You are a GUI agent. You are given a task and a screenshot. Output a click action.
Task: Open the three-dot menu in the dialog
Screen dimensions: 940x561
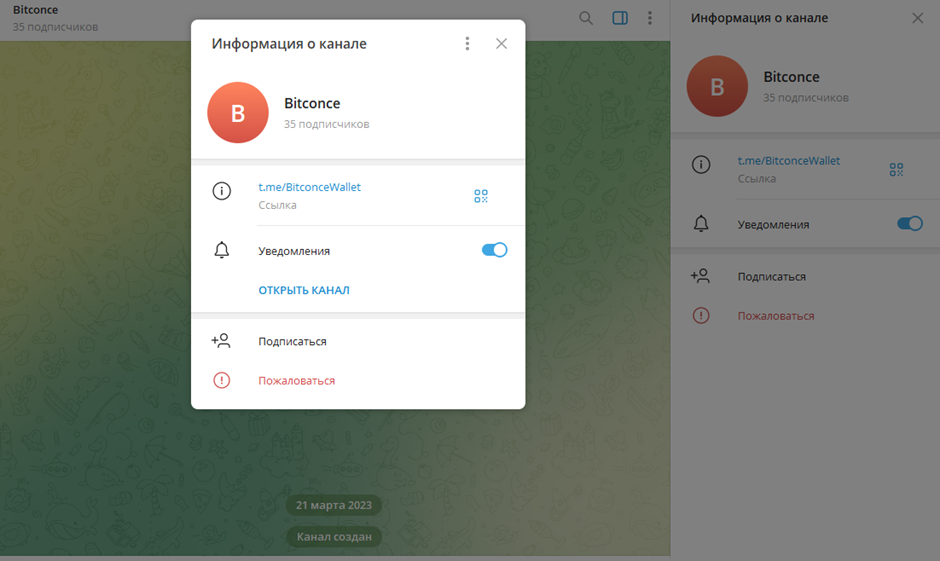pyautogui.click(x=467, y=44)
